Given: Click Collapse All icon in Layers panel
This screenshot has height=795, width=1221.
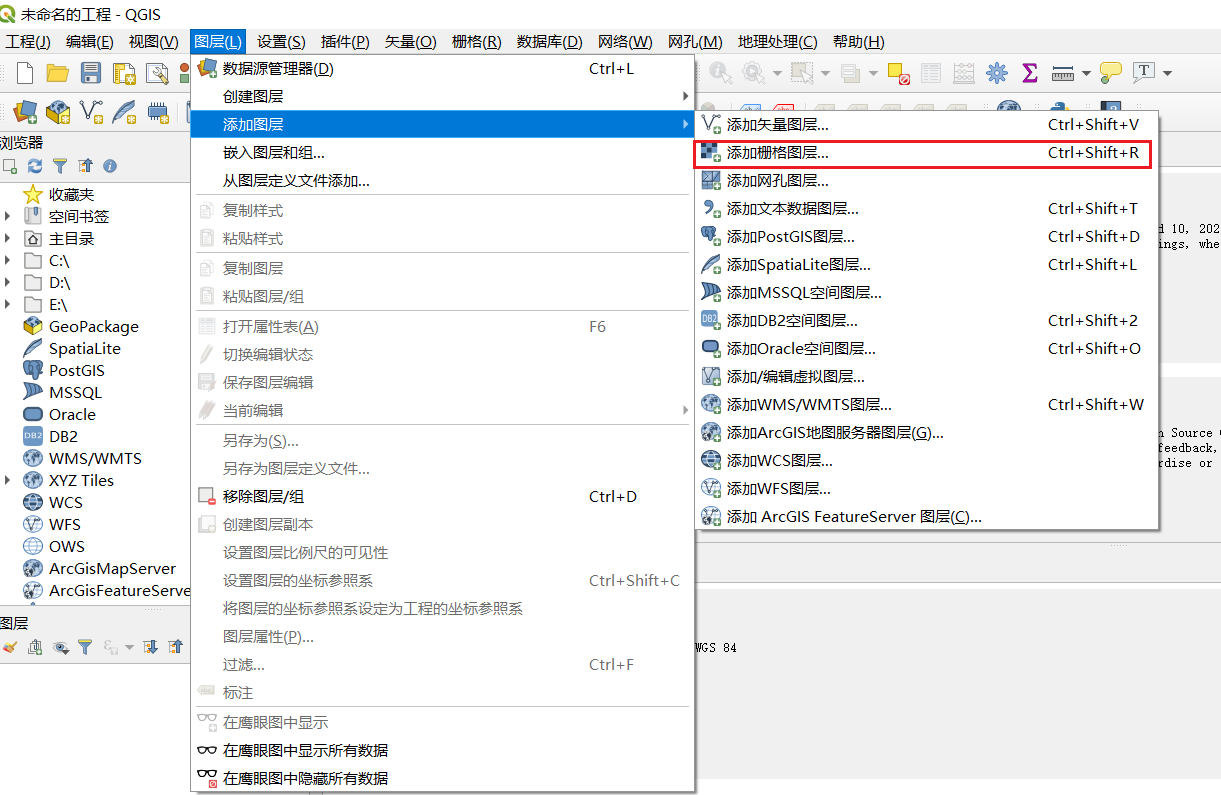Looking at the screenshot, I should pyautogui.click(x=176, y=647).
